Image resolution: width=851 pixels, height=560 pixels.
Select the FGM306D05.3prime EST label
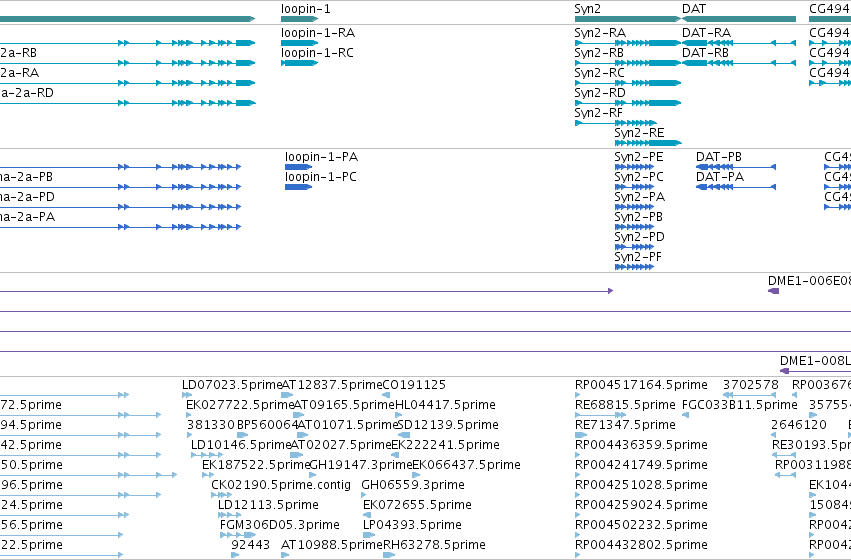pos(280,525)
